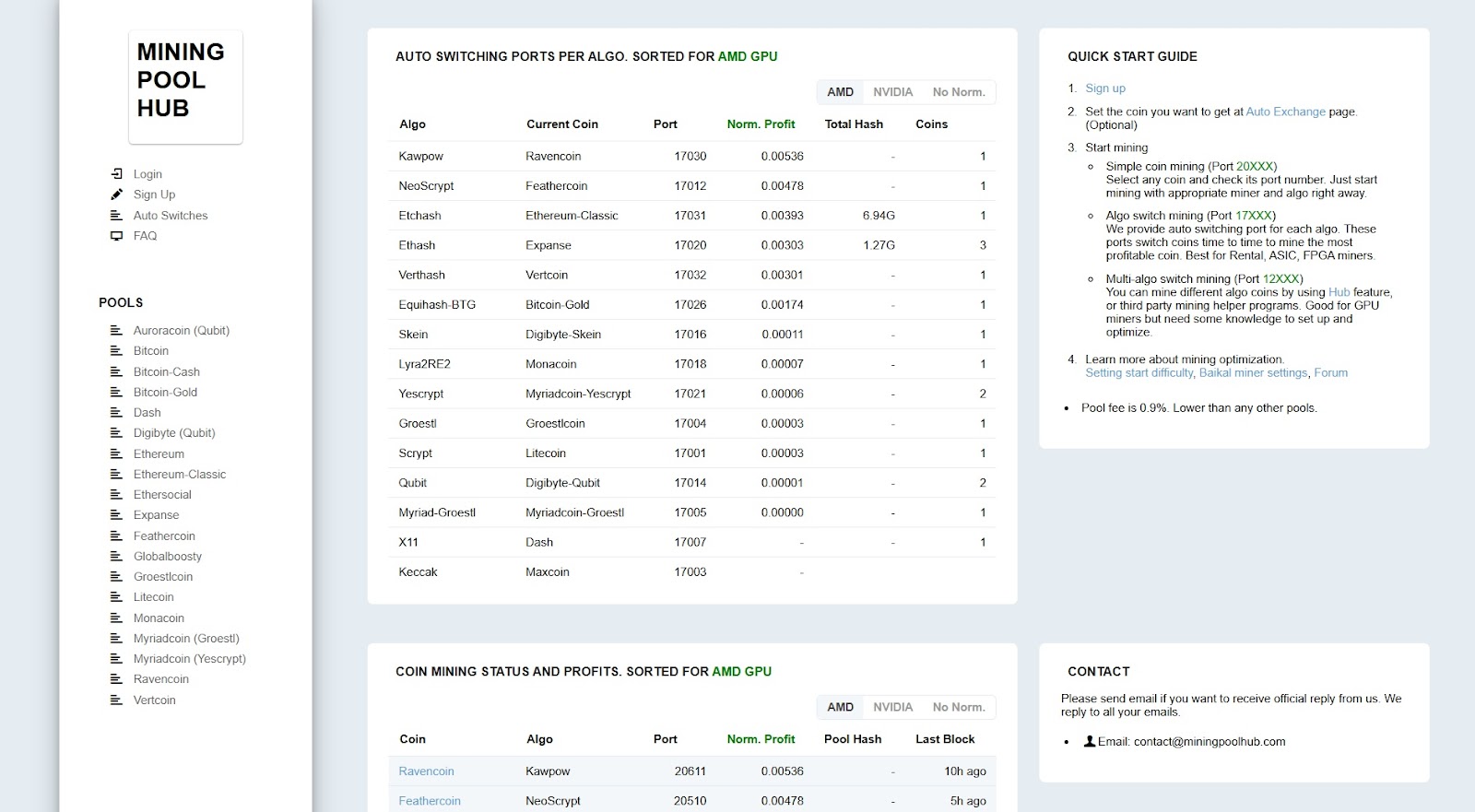Click port 17007 in X11 row
This screenshot has width=1475, height=812.
tap(690, 542)
